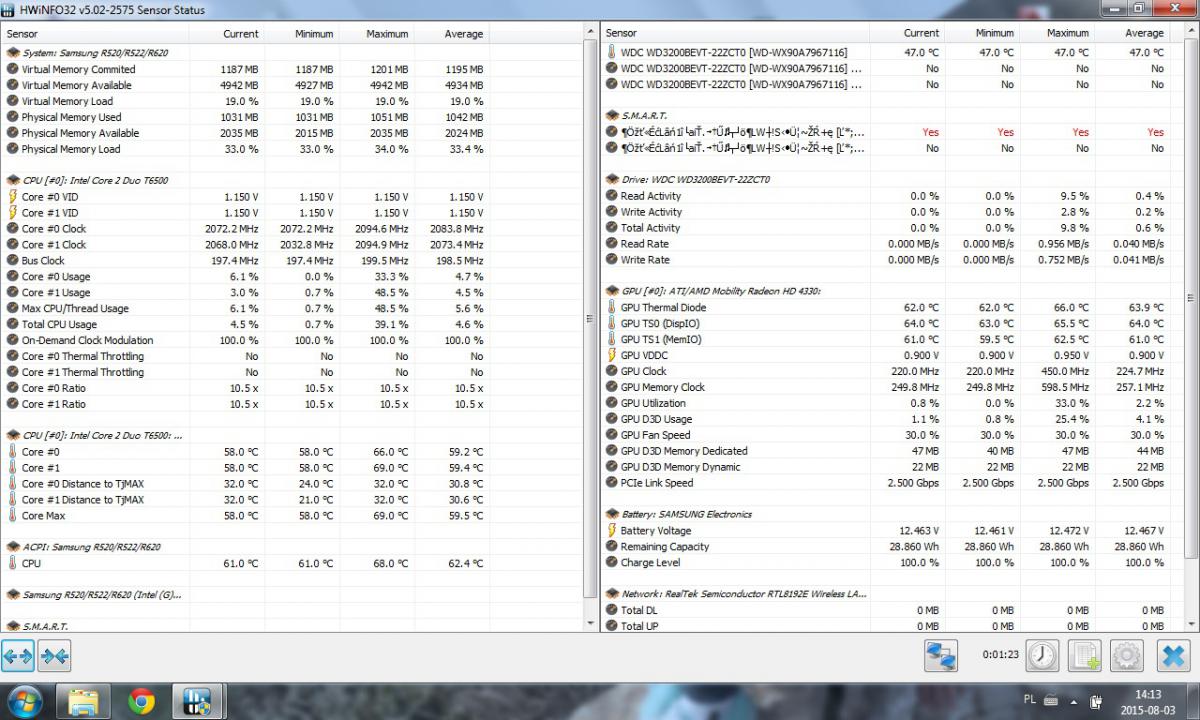This screenshot has height=720, width=1200.
Task: Open the Windows Start menu
Action: [24, 701]
